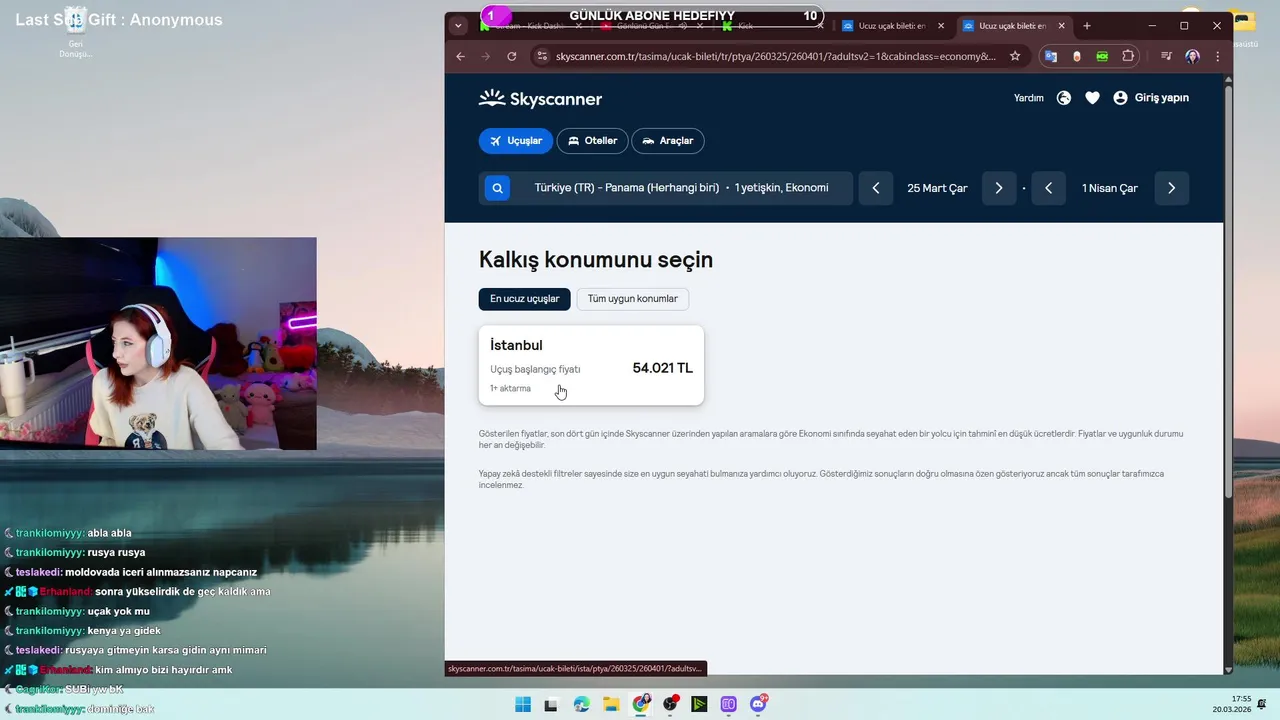
Task: Bookmark this page with star icon
Action: (x=1015, y=56)
